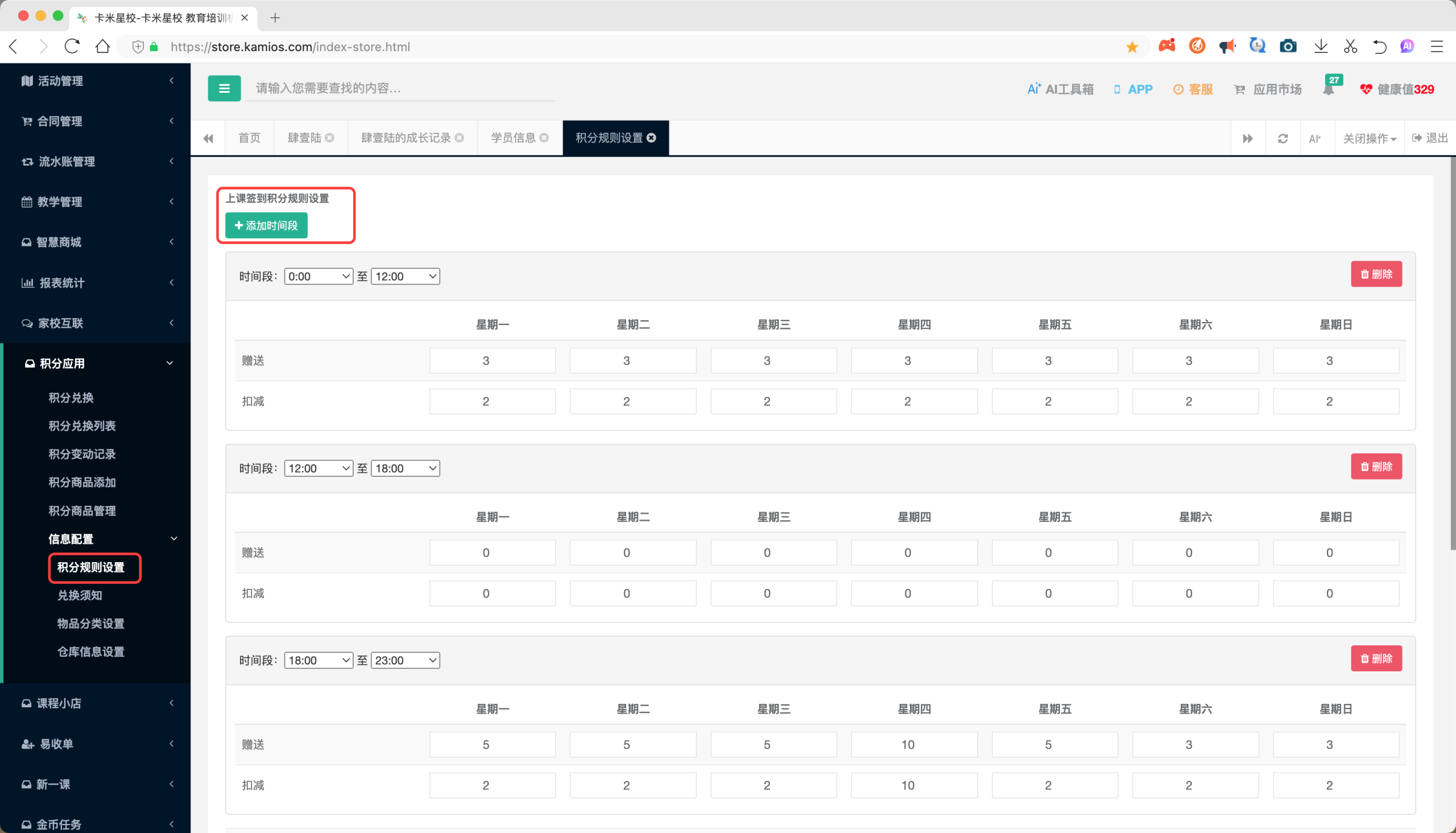
Task: Open the 关闭操作 dropdown
Action: point(1368,138)
